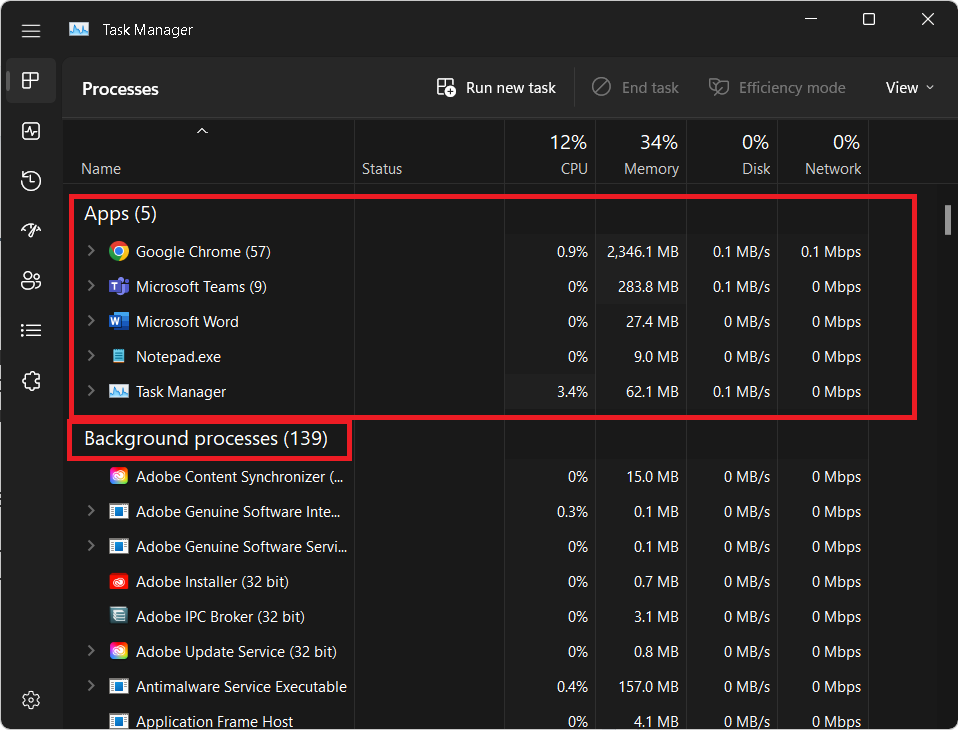Select Application Frame Host row name
Viewport: 958px width, 730px height.
point(214,721)
